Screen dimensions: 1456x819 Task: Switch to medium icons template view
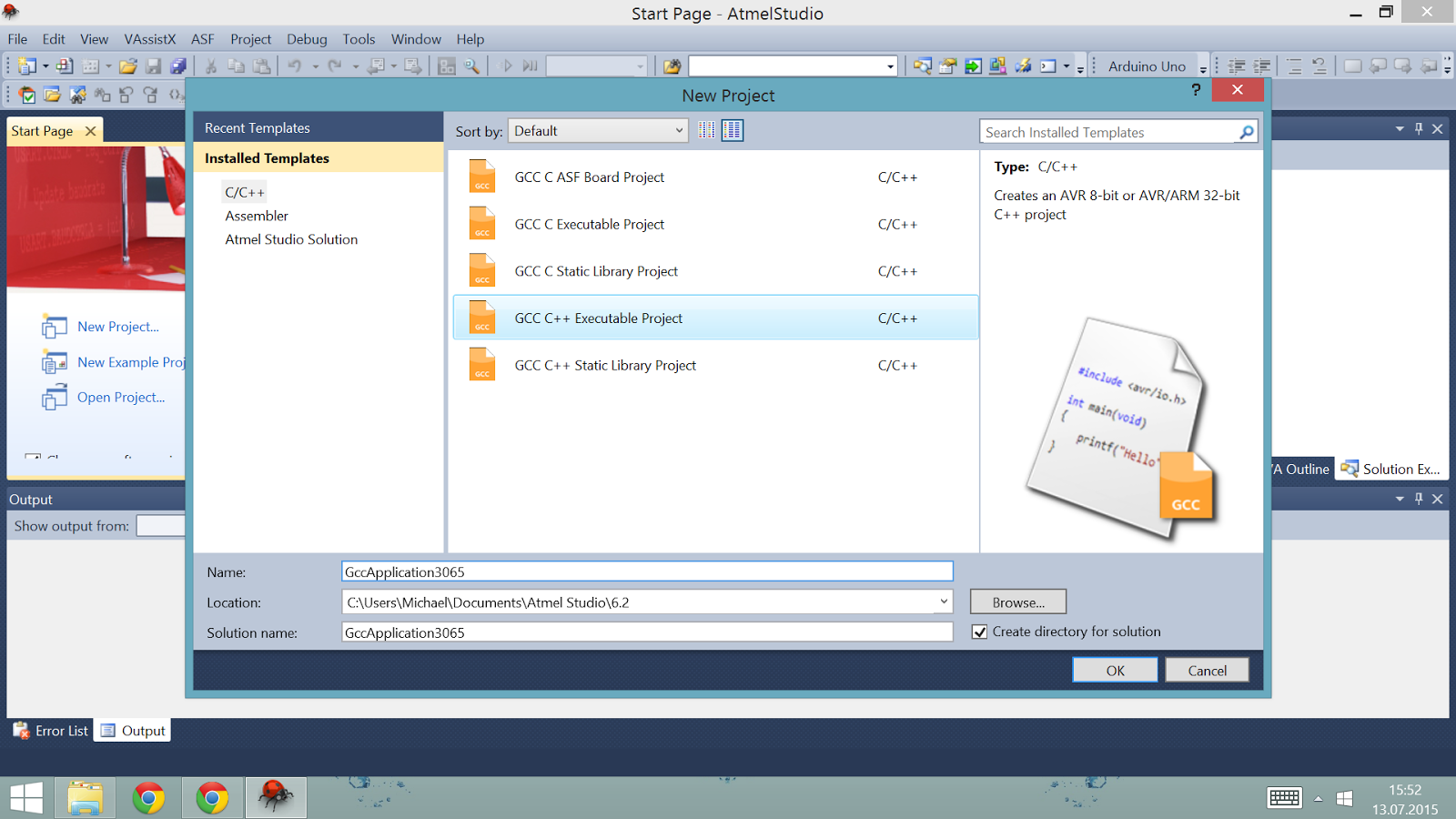click(733, 130)
